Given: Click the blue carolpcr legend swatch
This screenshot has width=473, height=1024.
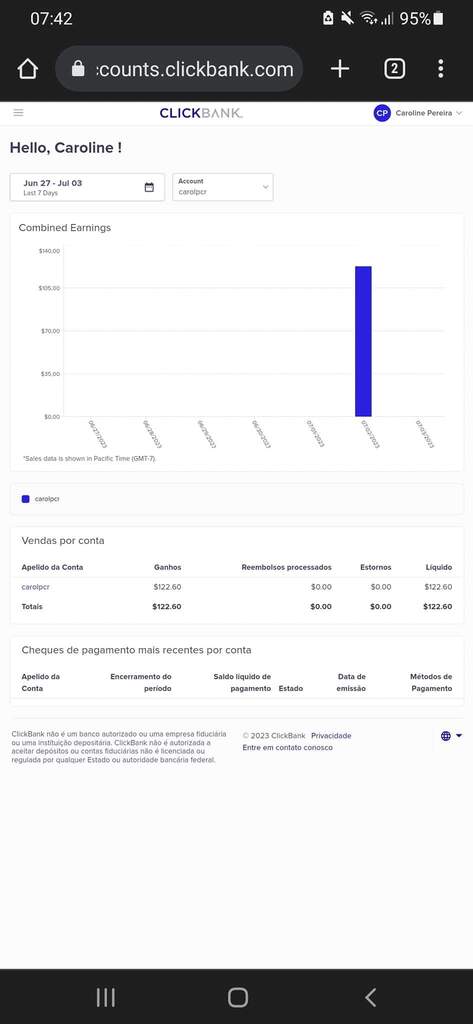Looking at the screenshot, I should (x=25, y=499).
